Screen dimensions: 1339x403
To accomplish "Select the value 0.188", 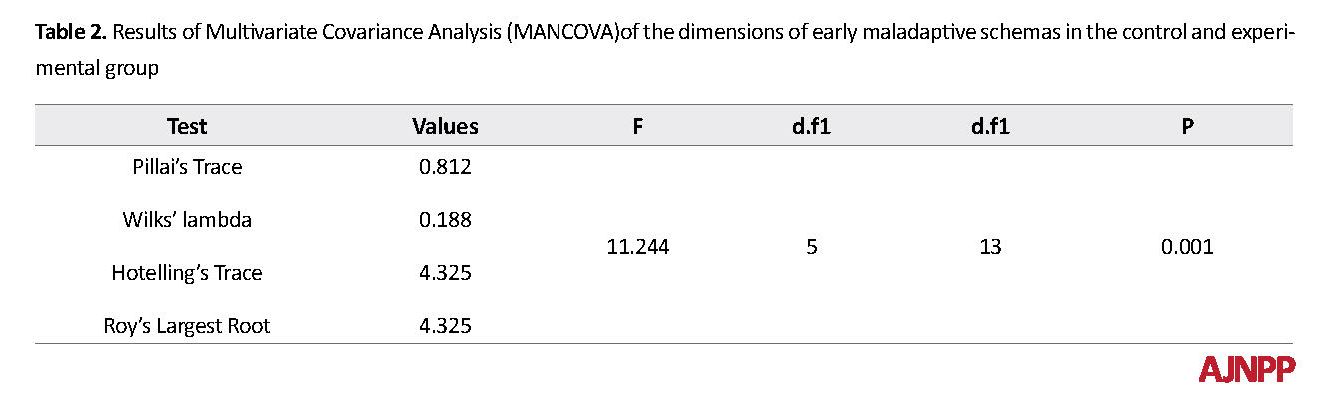I will click(x=445, y=220).
